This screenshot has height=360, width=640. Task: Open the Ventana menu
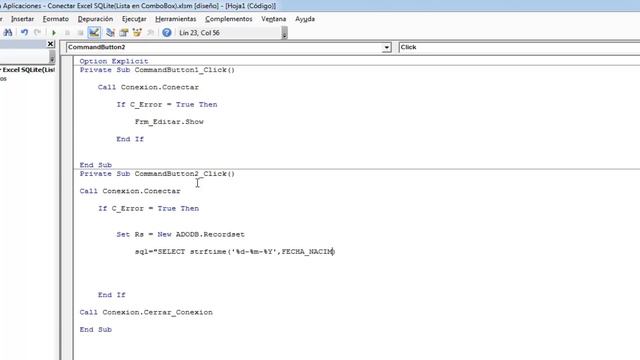click(x=273, y=19)
